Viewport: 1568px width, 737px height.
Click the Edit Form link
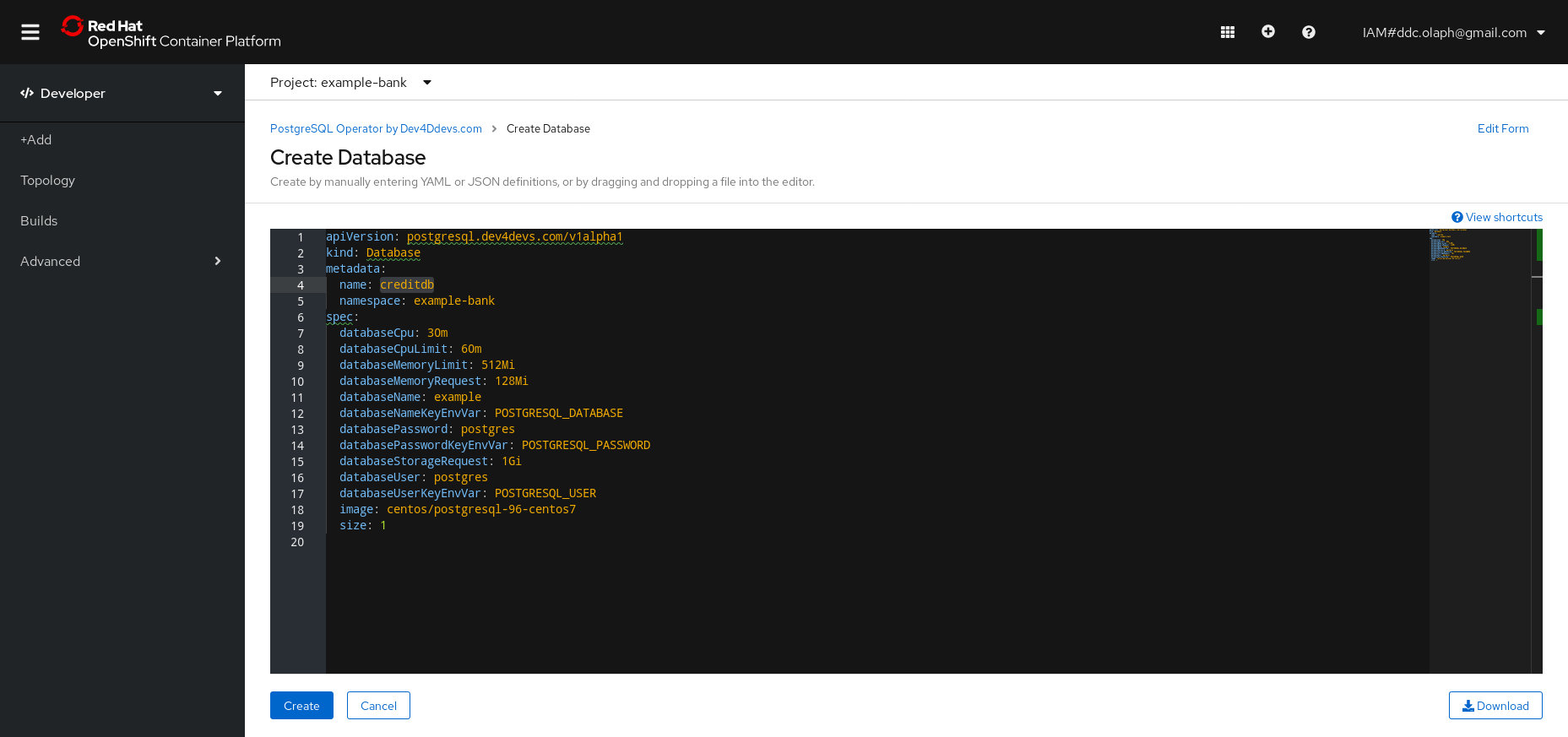1503,128
